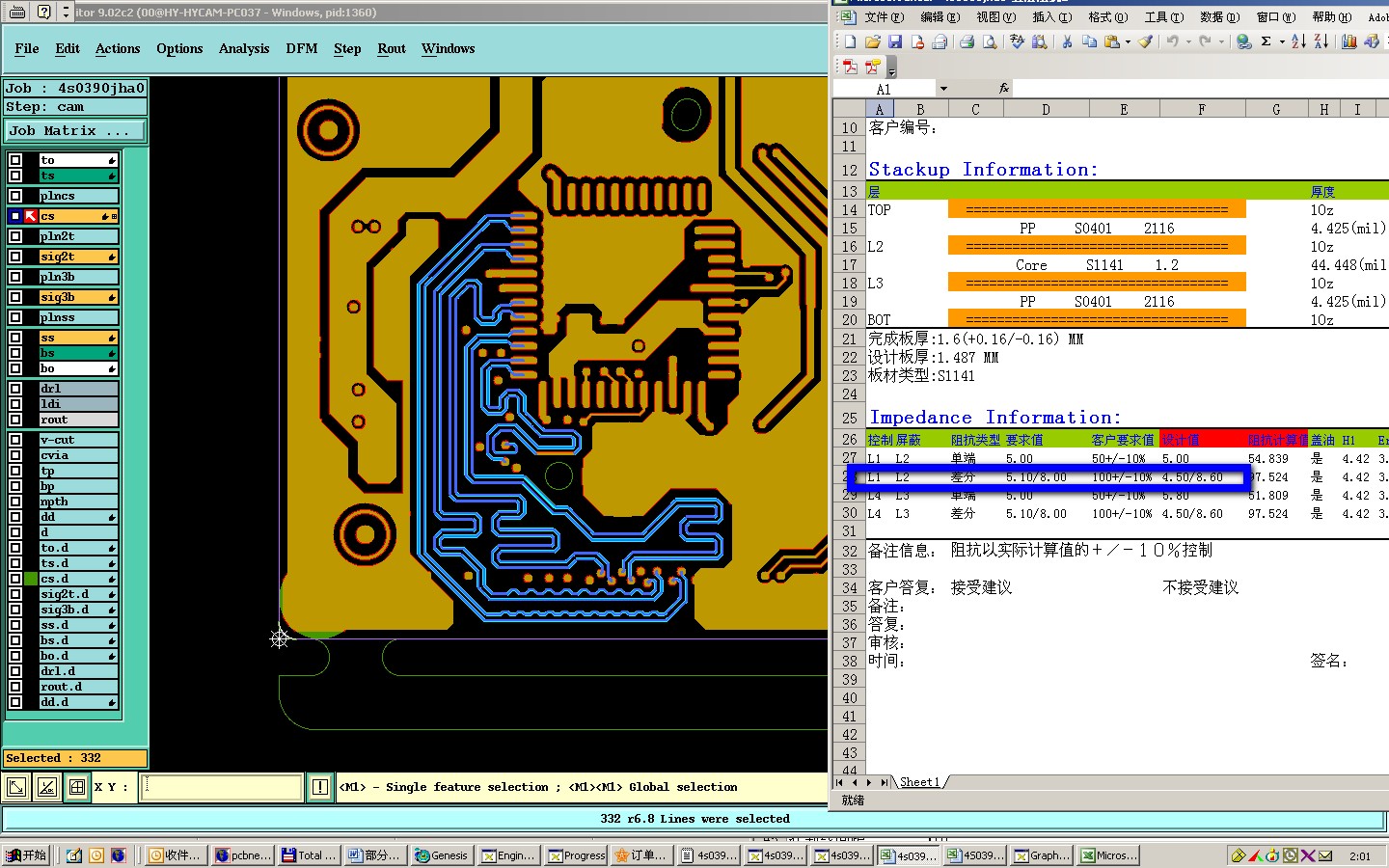Open the DFM menu
The height and width of the screenshot is (868, 1389).
click(301, 48)
